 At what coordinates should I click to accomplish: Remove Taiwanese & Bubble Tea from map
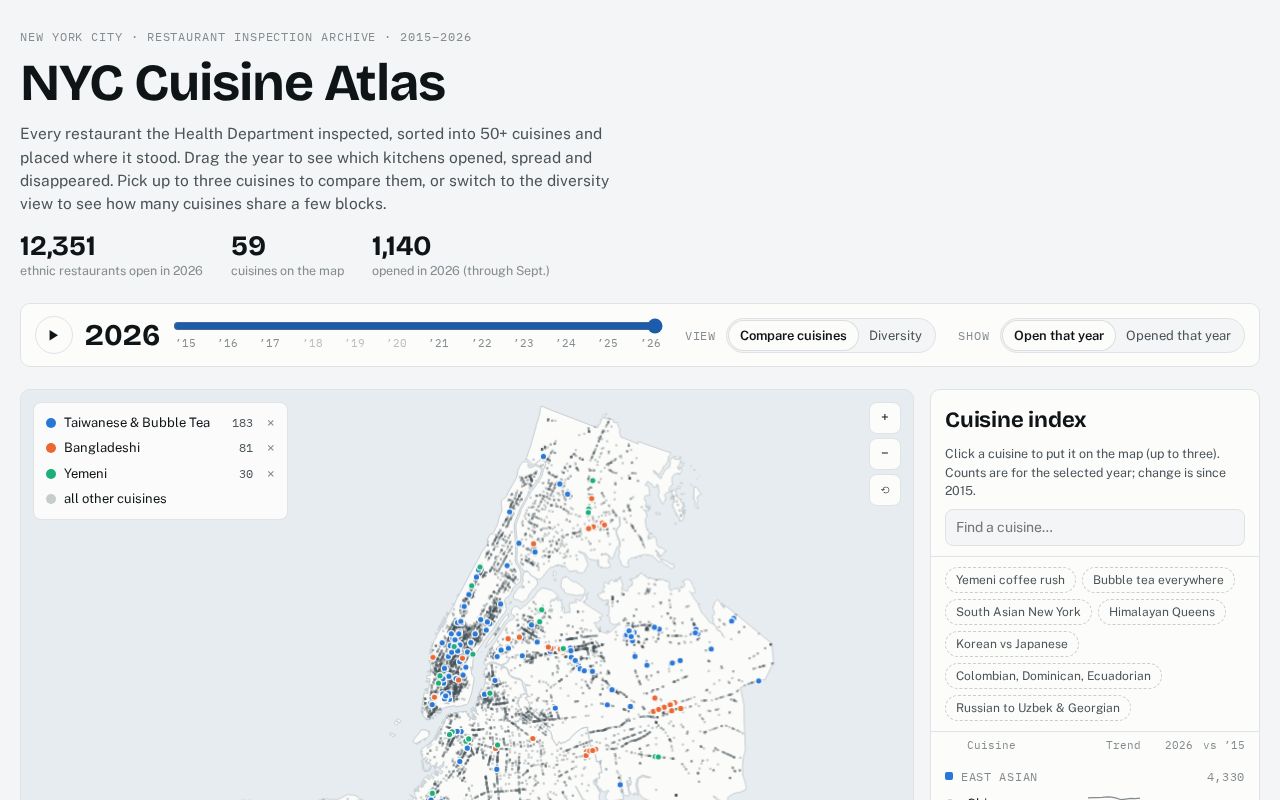coord(270,423)
